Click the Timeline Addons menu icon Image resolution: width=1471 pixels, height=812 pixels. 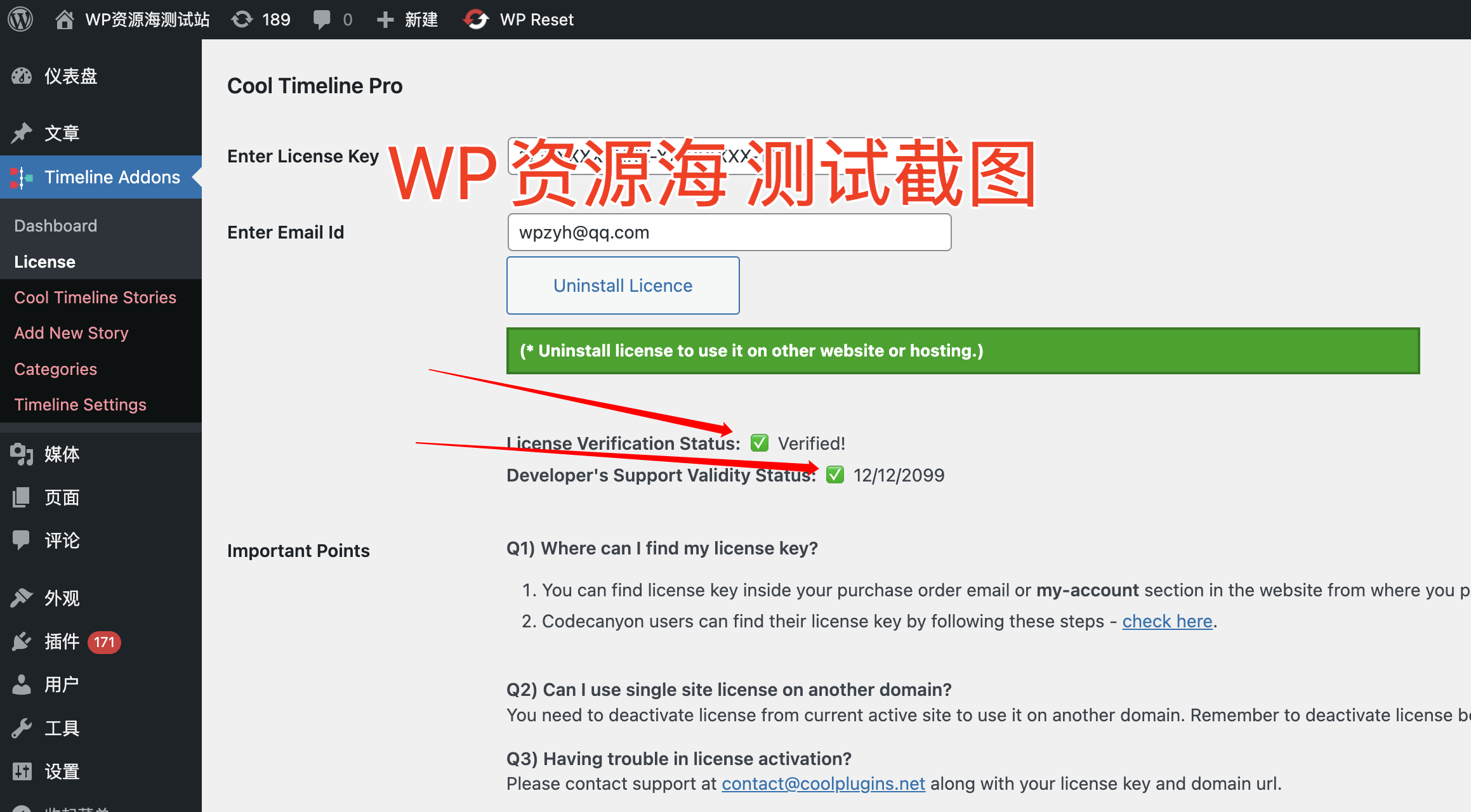[x=21, y=177]
